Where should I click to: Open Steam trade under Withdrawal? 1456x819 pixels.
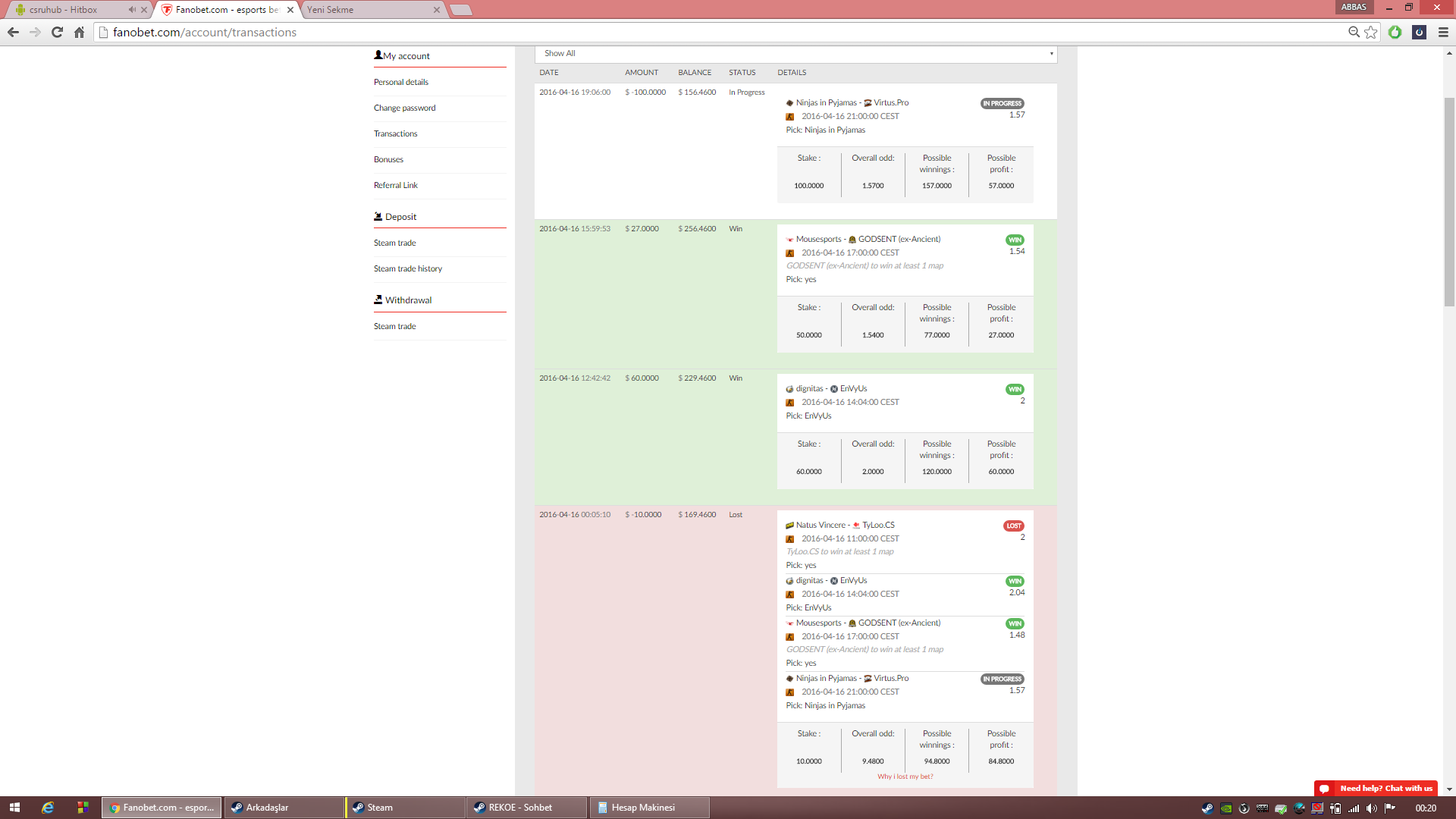[x=394, y=326]
